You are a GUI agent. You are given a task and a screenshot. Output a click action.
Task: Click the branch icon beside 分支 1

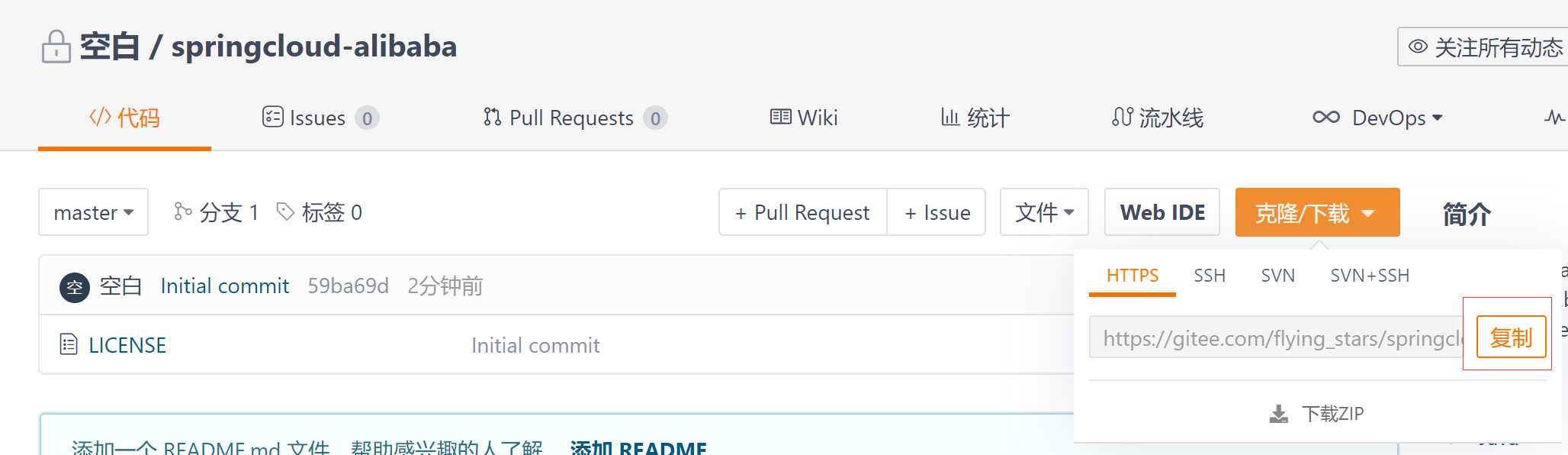click(x=182, y=211)
